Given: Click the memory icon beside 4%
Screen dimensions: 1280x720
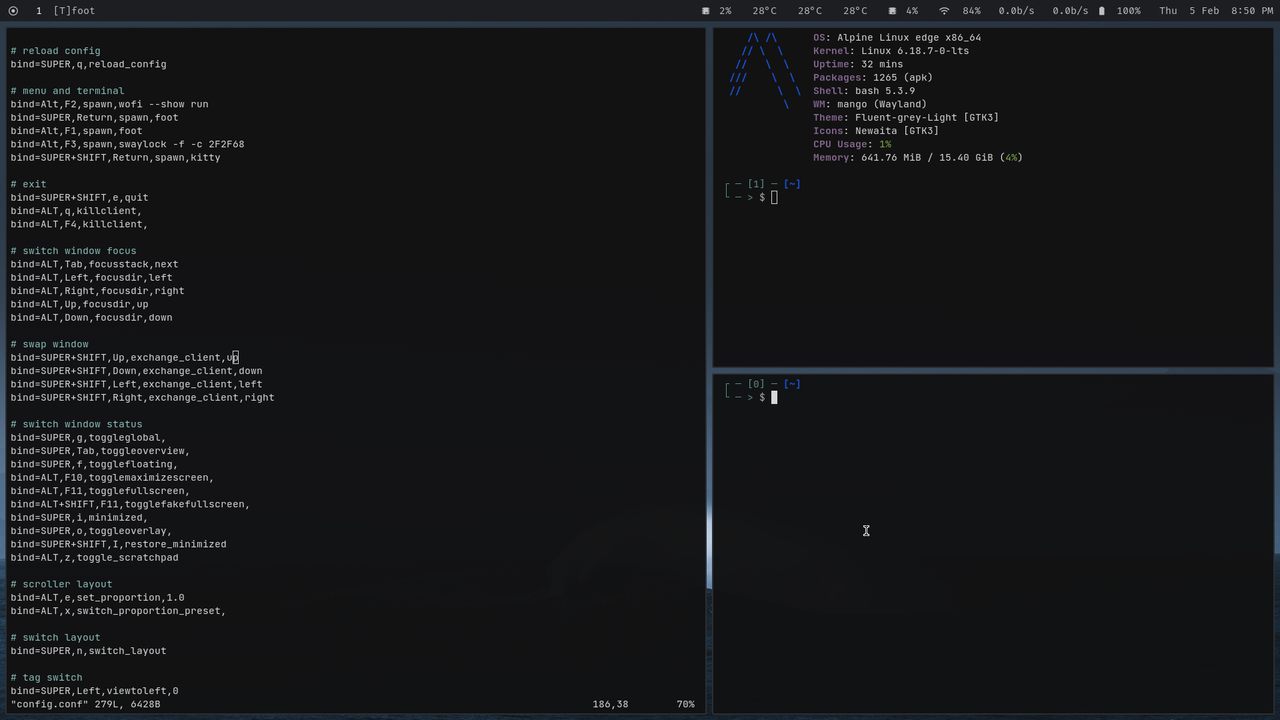Looking at the screenshot, I should click(893, 11).
